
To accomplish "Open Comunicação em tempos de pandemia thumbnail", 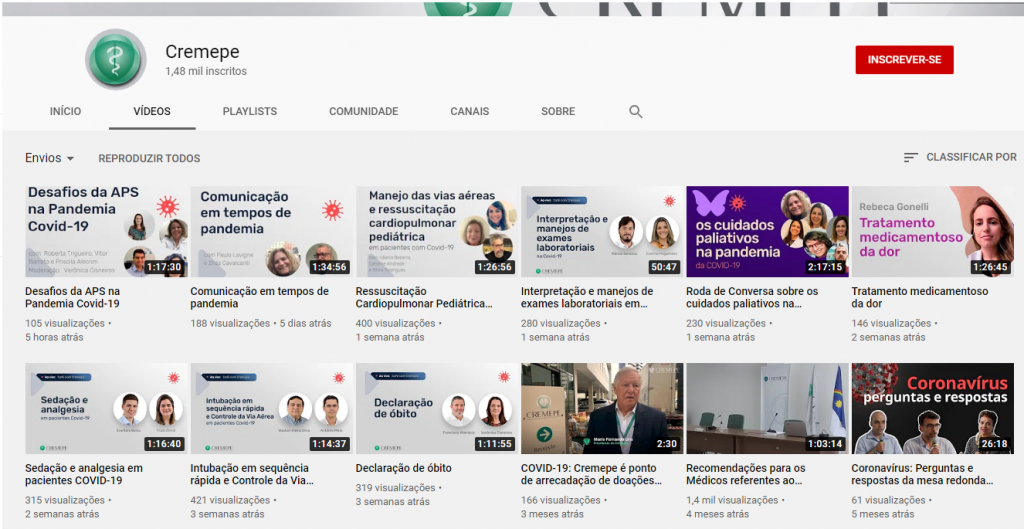I will coord(272,231).
